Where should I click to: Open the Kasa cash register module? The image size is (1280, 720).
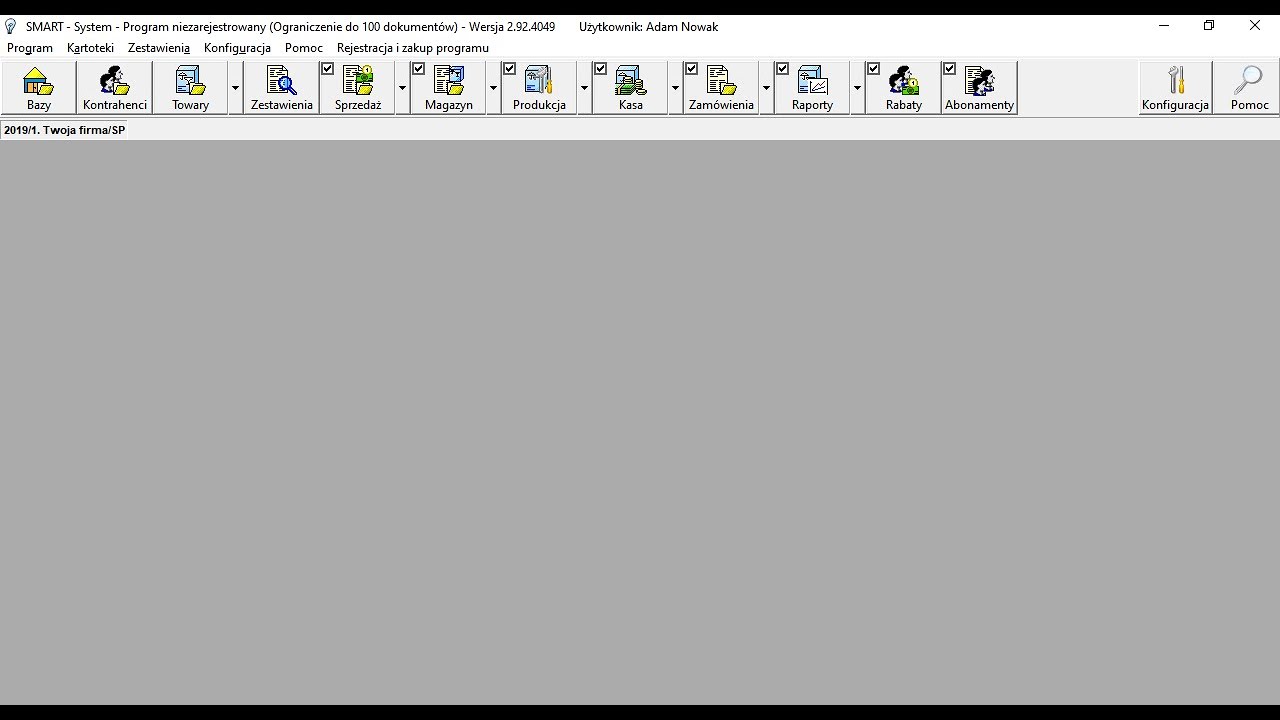(631, 88)
